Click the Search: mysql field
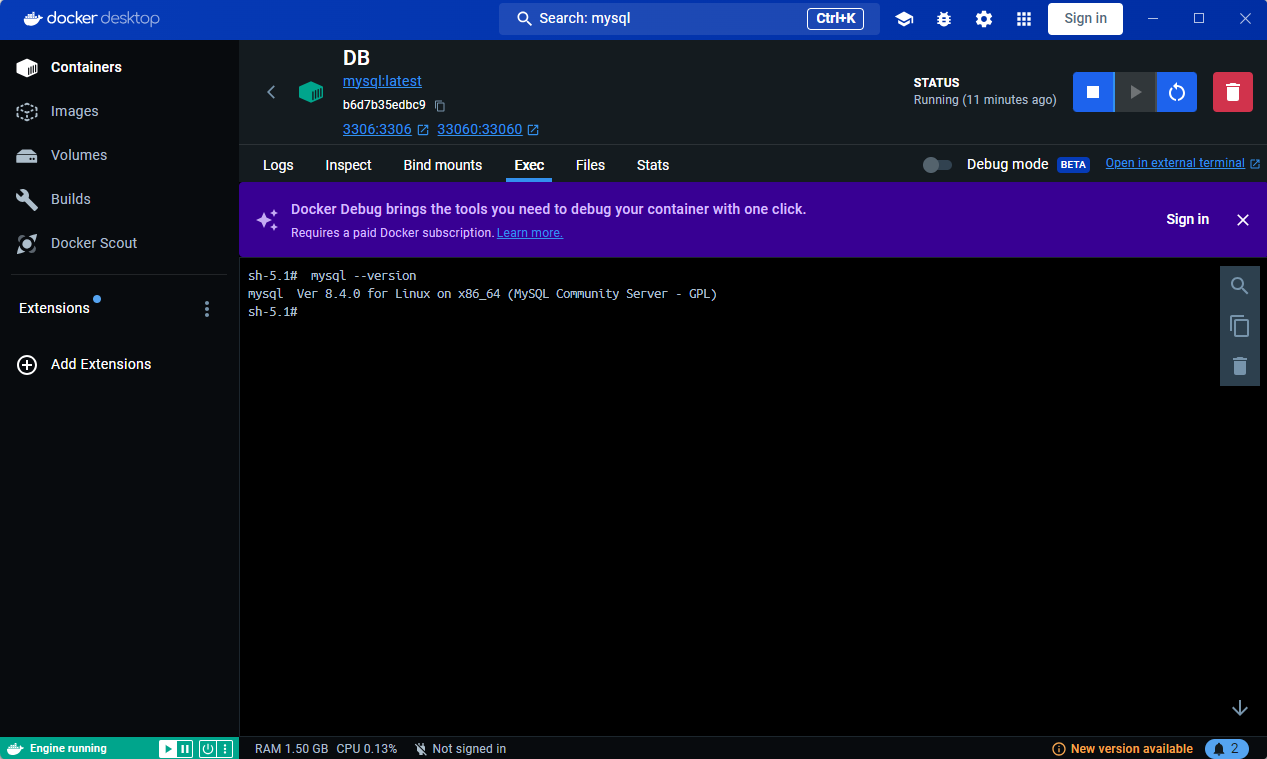 (689, 18)
